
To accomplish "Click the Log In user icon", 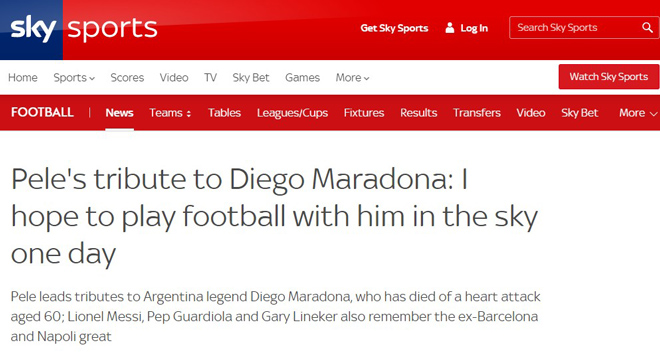I will coord(450,28).
